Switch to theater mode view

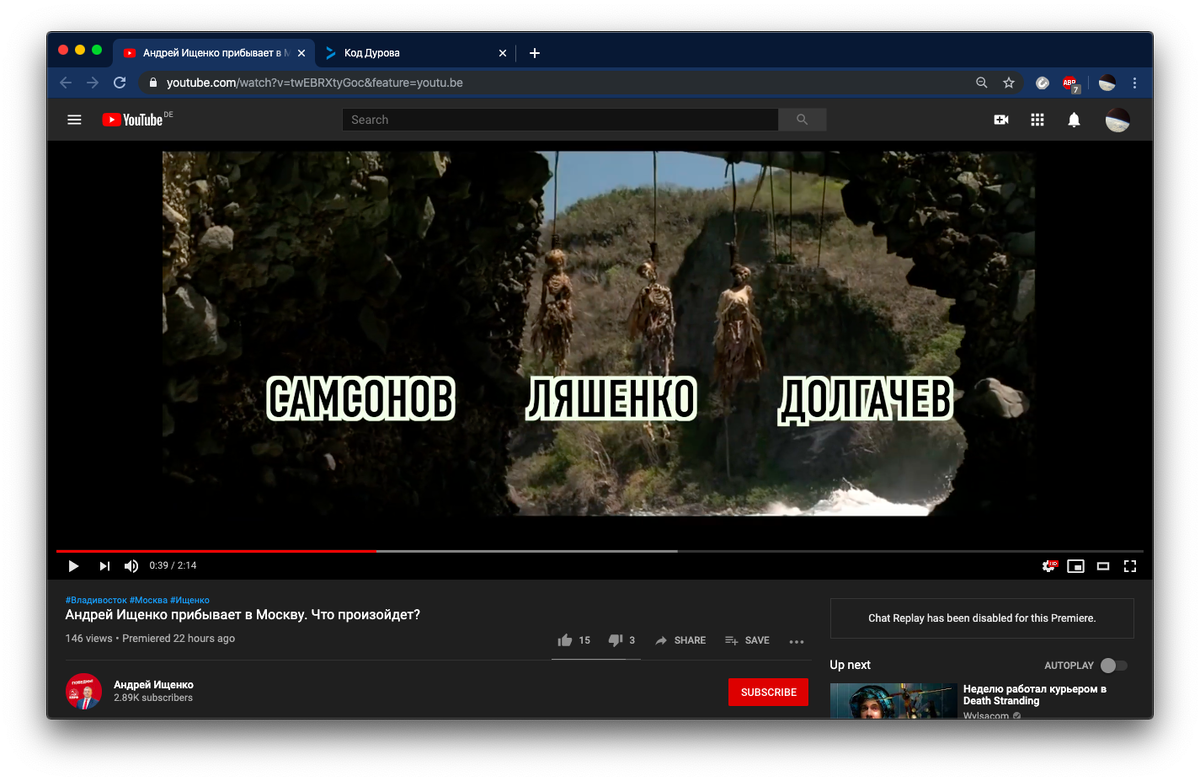pos(1103,566)
